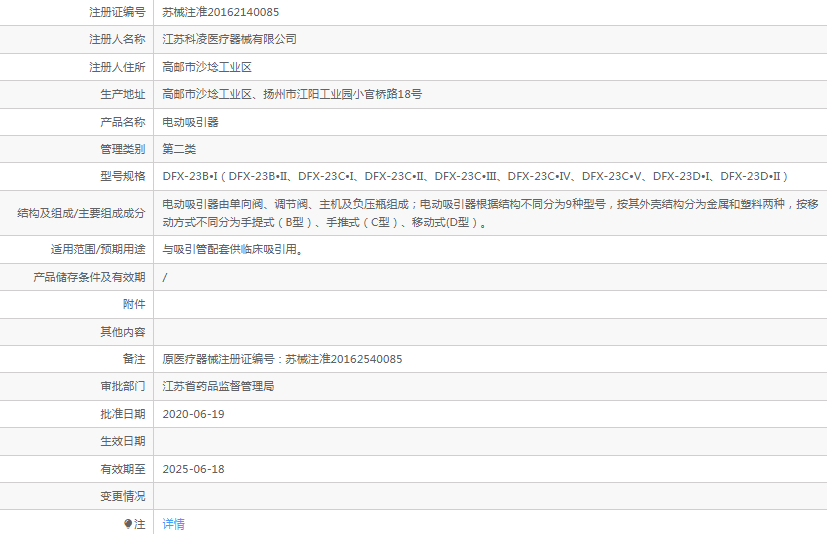
Task: Click the 其他内容 label
Action: [123, 332]
